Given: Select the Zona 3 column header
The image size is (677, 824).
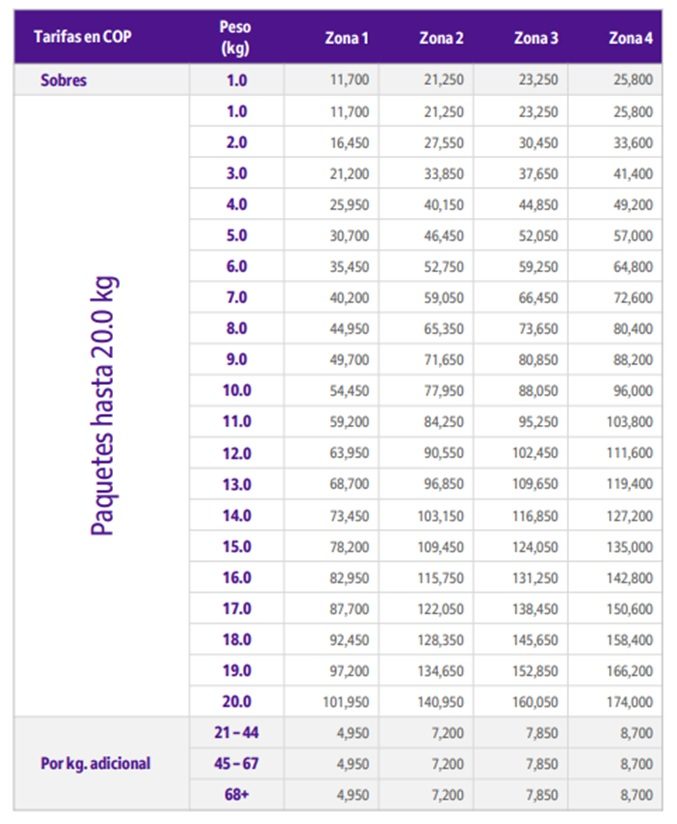Looking at the screenshot, I should pos(536,38).
